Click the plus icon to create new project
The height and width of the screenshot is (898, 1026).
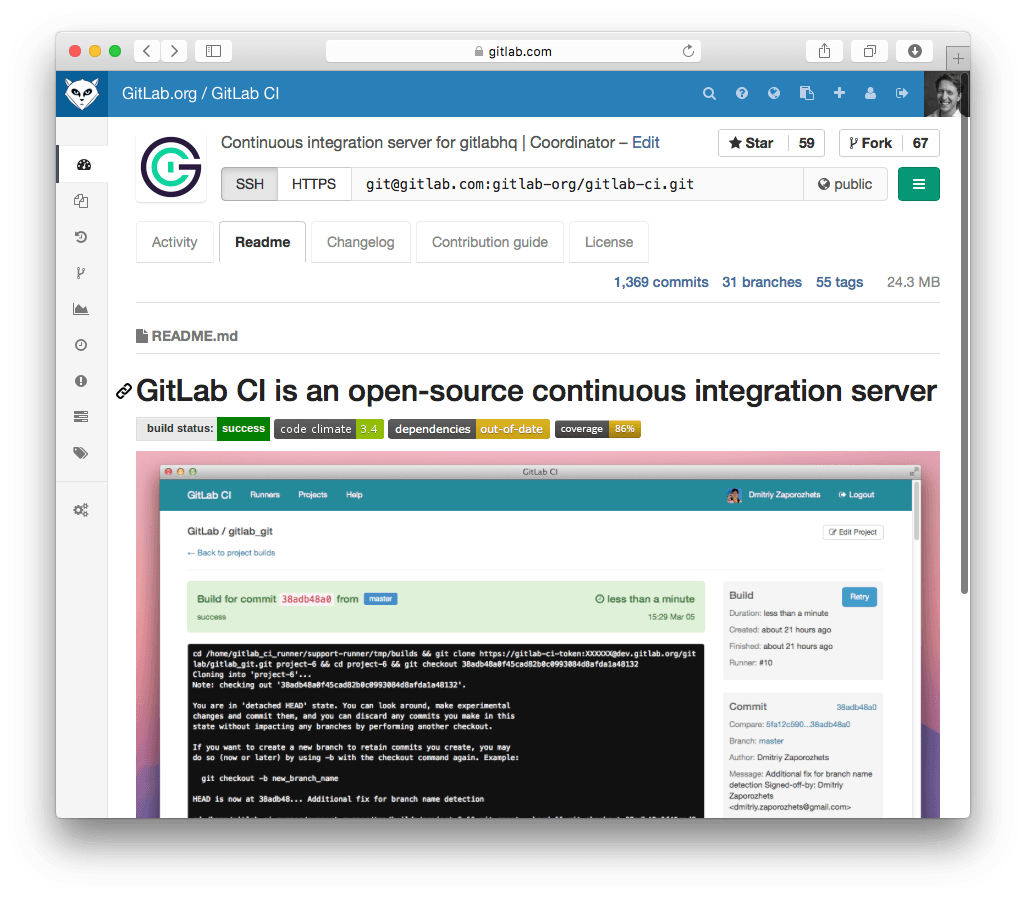pos(839,93)
